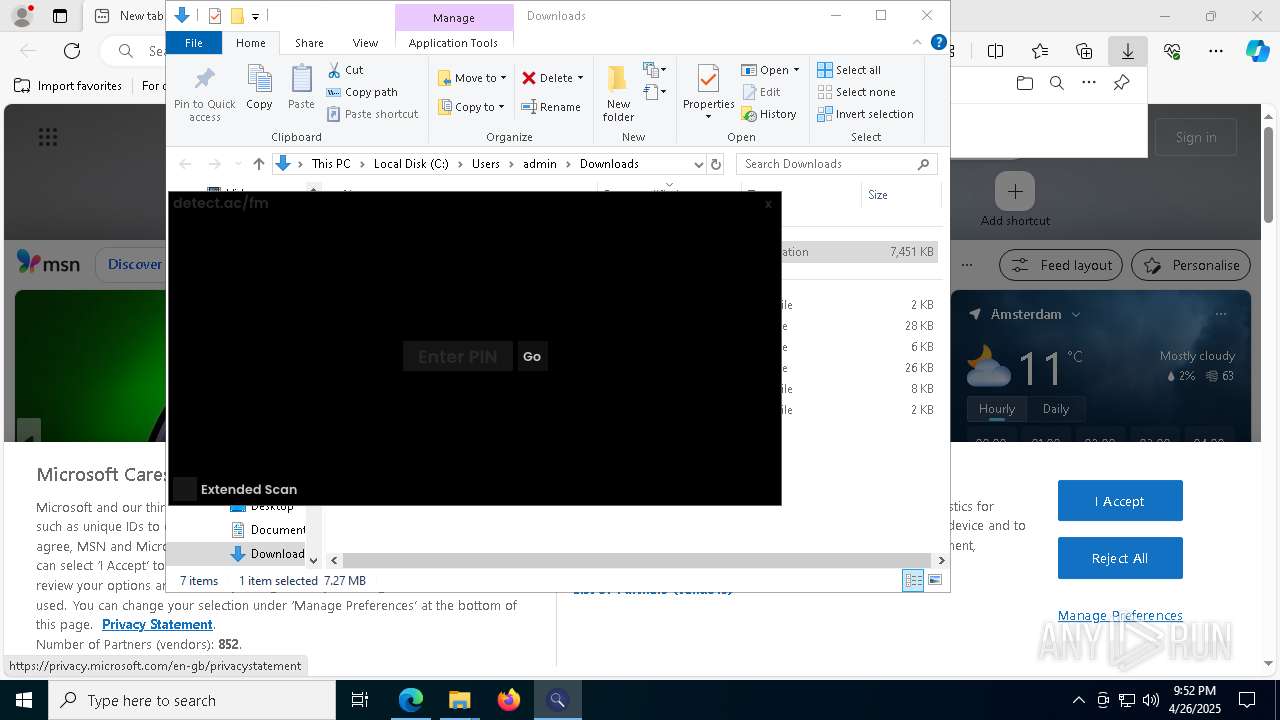Open downloads folder icon in Edge downloads panel
1280x720 pixels.
[1024, 83]
